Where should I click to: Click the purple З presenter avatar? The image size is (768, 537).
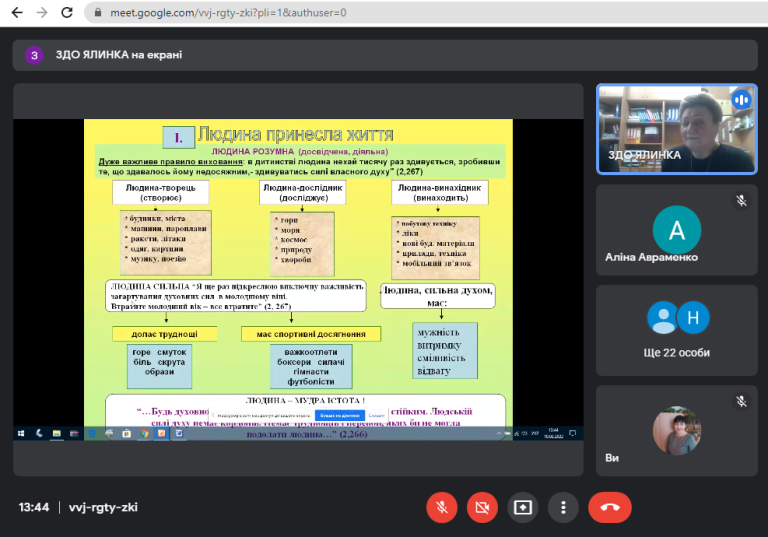(x=34, y=55)
